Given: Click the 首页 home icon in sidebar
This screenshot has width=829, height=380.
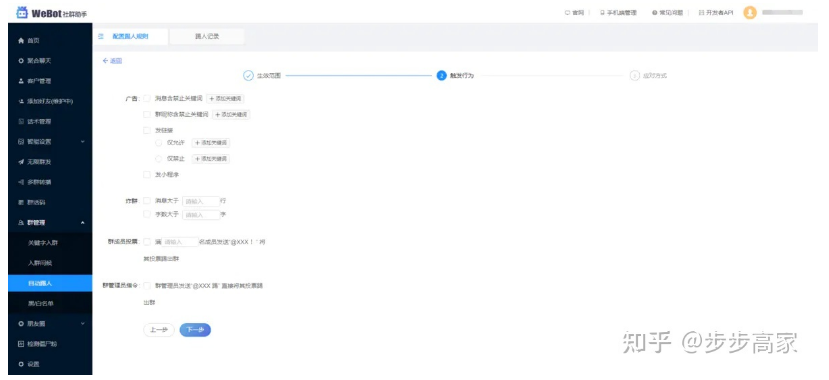Looking at the screenshot, I should pyautogui.click(x=21, y=41).
